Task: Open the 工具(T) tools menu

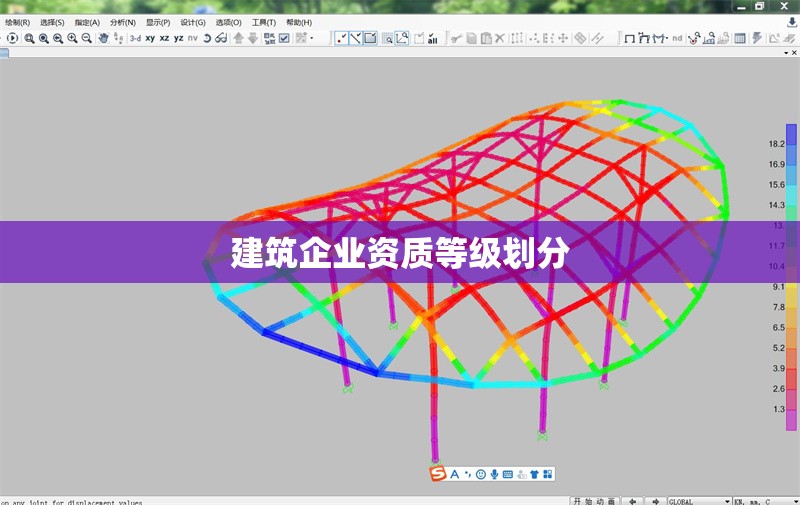Action: (263, 22)
